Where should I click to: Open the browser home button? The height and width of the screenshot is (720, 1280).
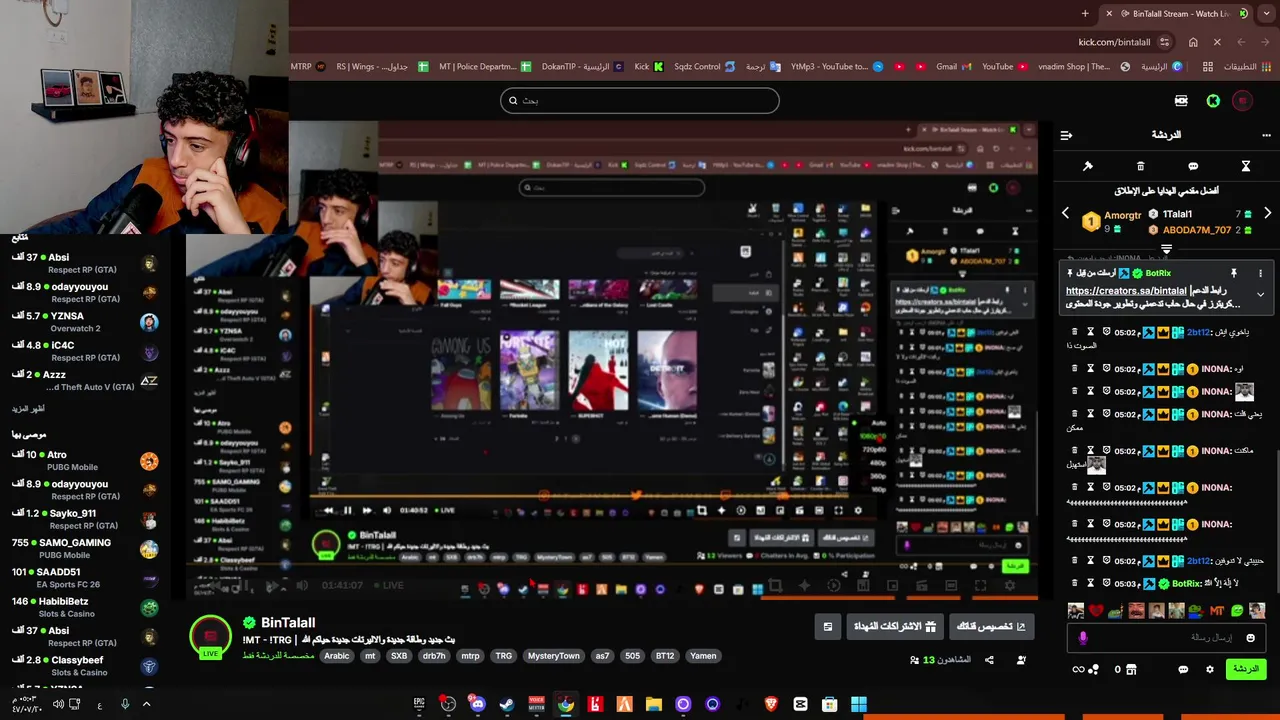(1193, 42)
